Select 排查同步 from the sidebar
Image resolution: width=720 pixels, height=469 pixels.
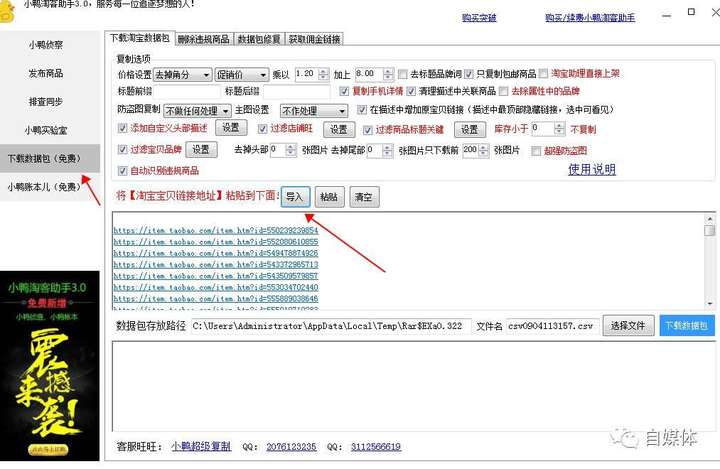pyautogui.click(x=46, y=102)
